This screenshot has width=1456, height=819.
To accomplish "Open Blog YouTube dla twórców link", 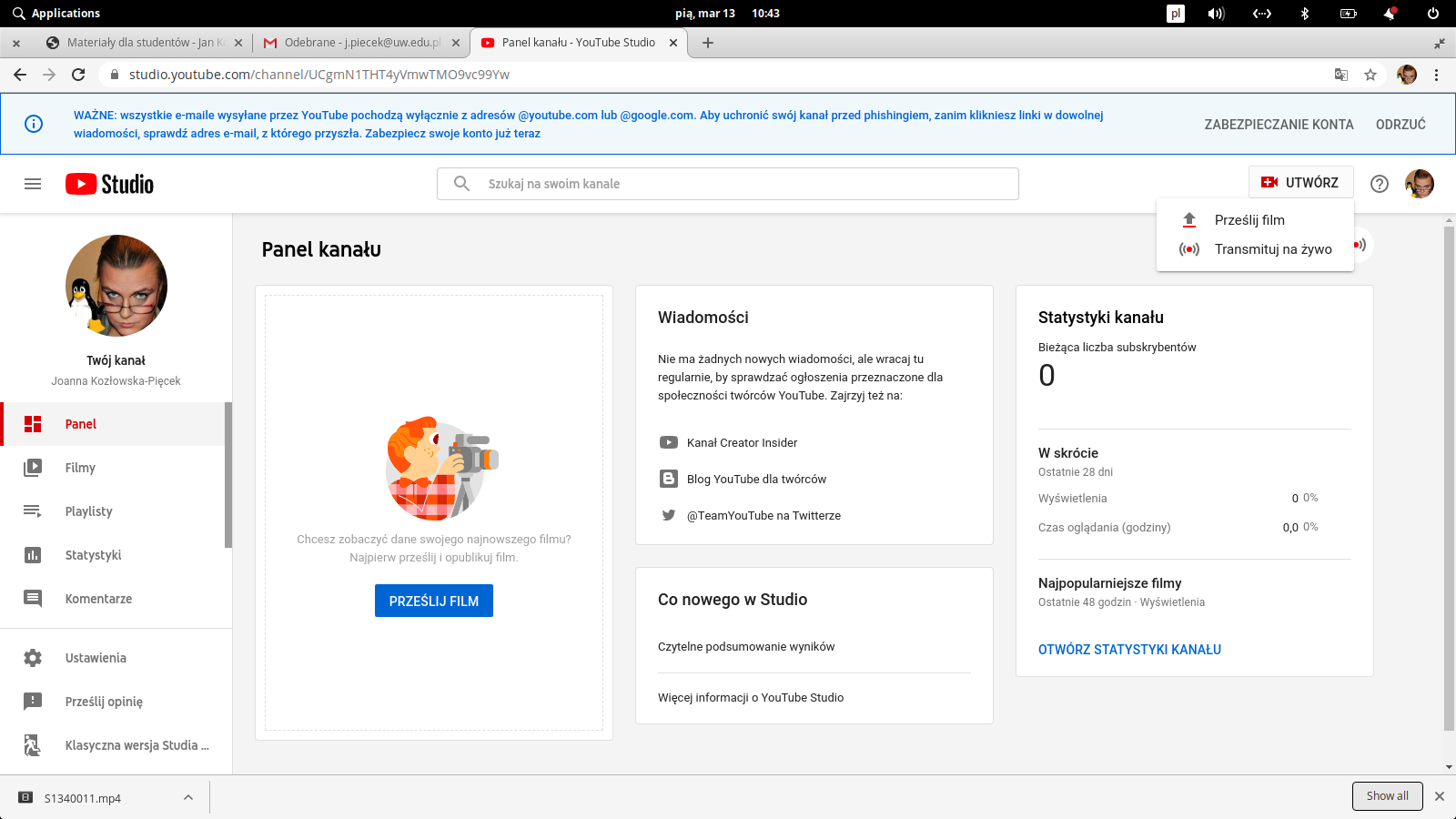I will [x=756, y=480].
